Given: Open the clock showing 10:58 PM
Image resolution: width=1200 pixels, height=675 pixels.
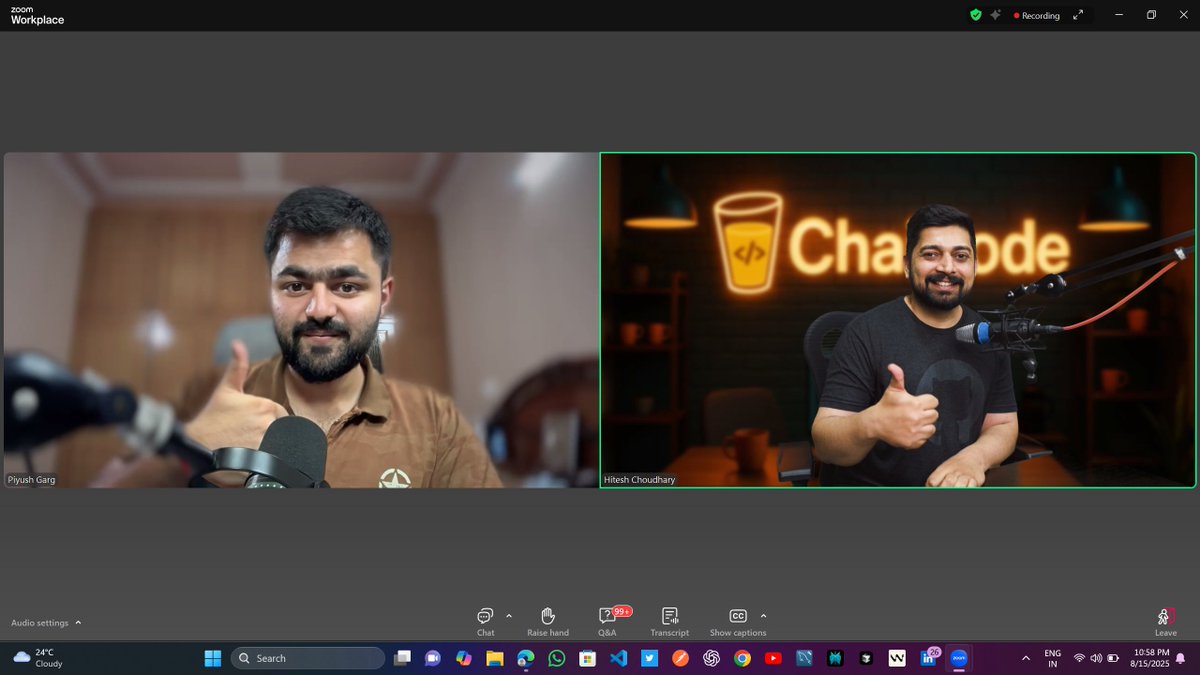Looking at the screenshot, I should 1149,658.
